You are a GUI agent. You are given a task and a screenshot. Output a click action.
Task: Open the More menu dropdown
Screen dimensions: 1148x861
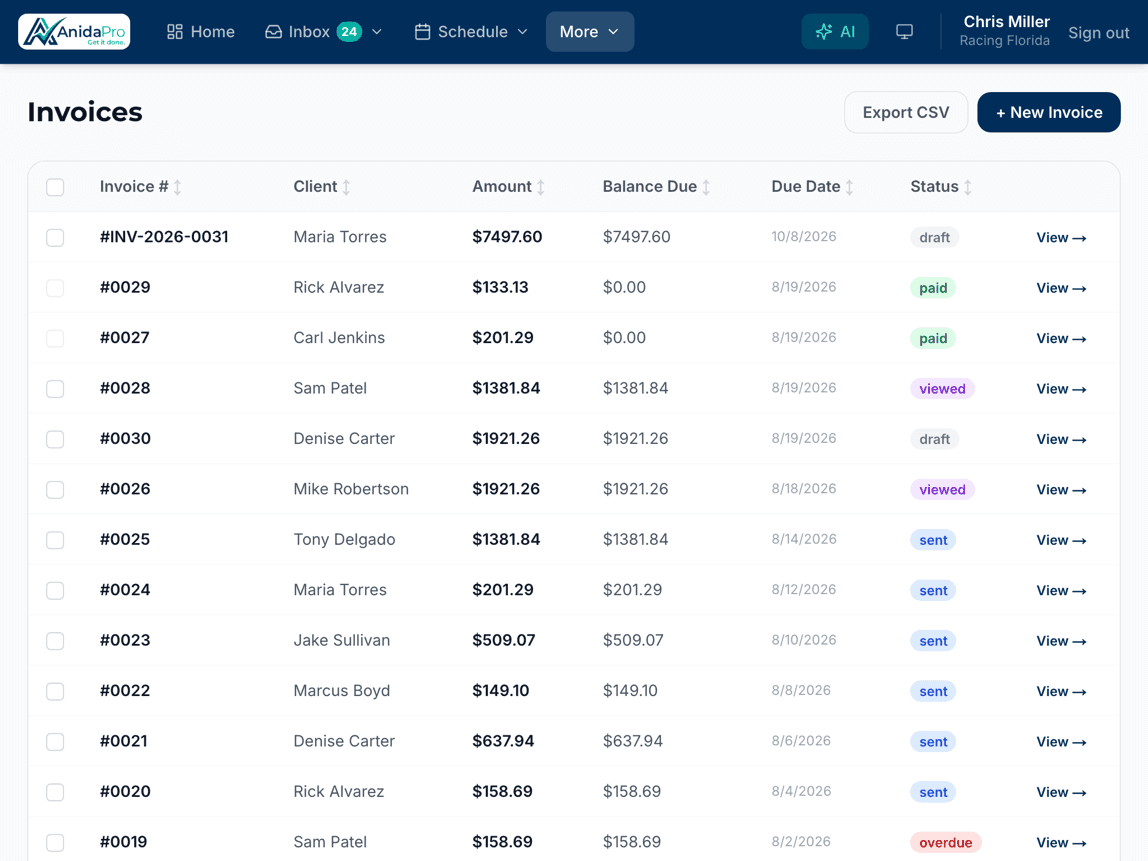coord(589,31)
